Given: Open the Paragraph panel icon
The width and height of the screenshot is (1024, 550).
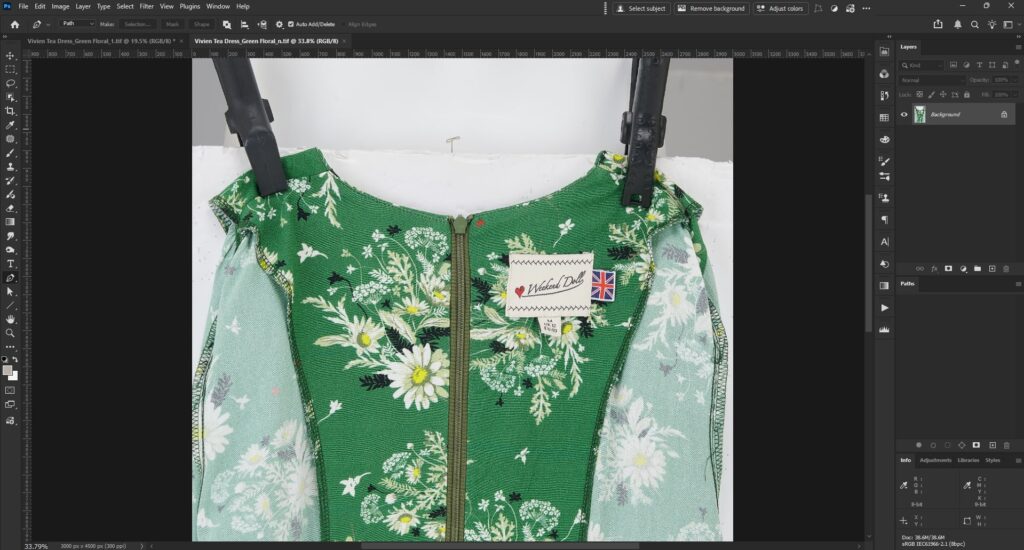Looking at the screenshot, I should point(884,220).
